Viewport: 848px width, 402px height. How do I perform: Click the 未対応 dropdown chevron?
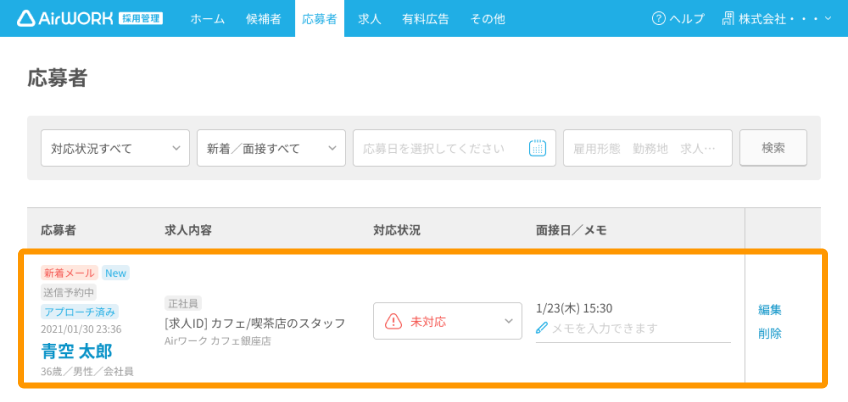click(508, 321)
